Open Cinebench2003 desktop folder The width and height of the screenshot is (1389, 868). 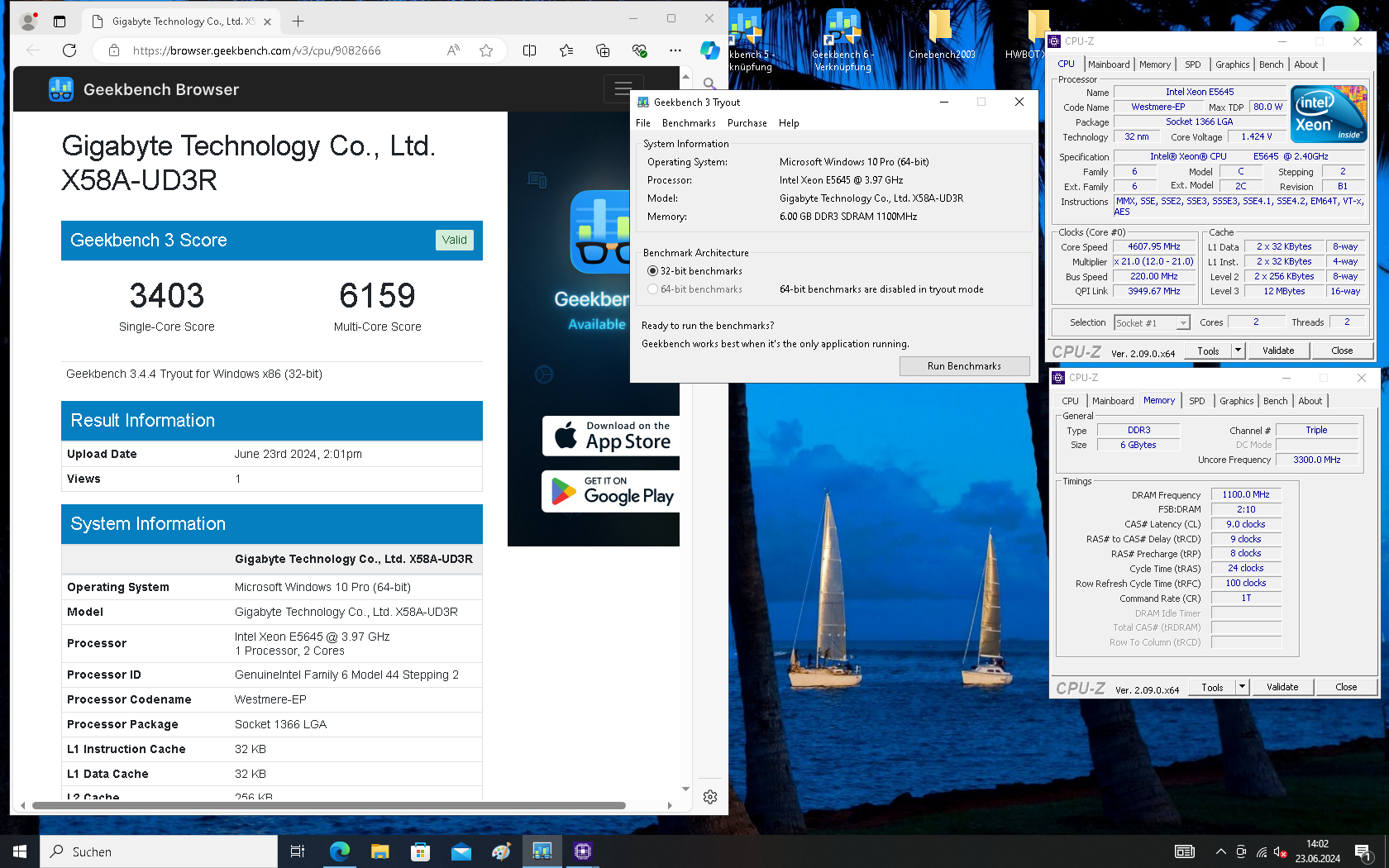941,35
